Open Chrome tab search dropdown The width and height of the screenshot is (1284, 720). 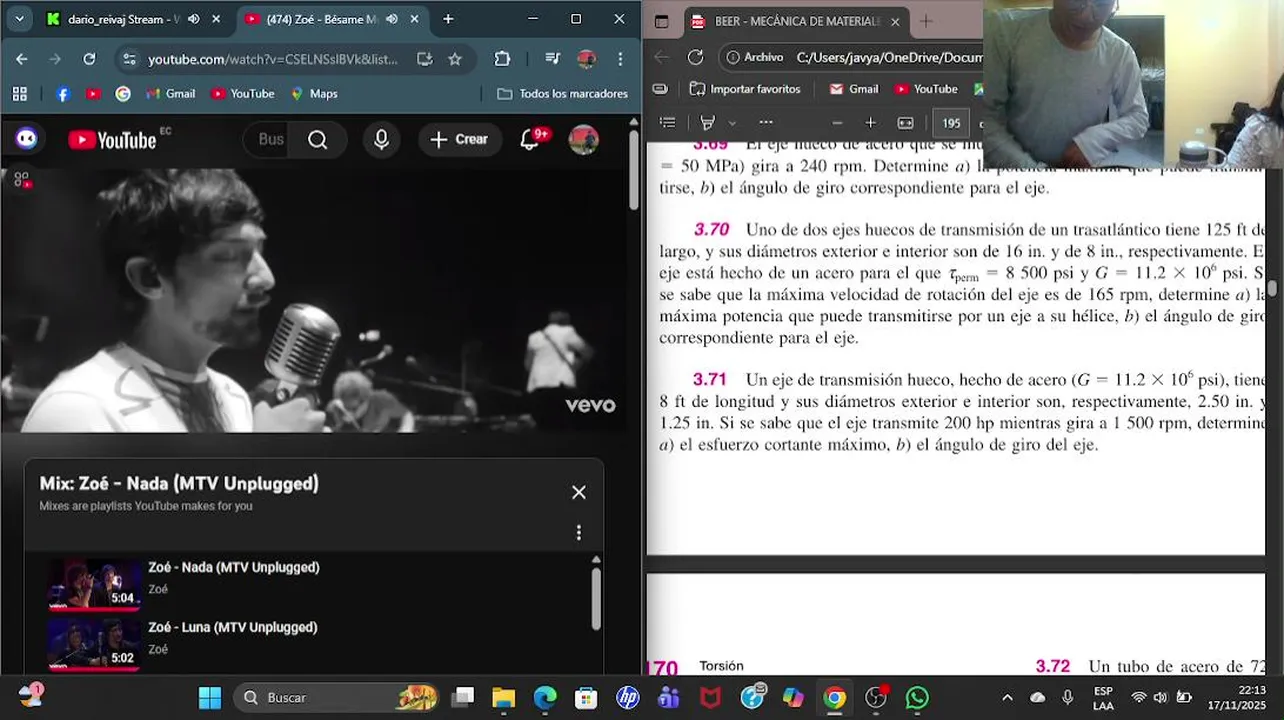click(x=19, y=19)
